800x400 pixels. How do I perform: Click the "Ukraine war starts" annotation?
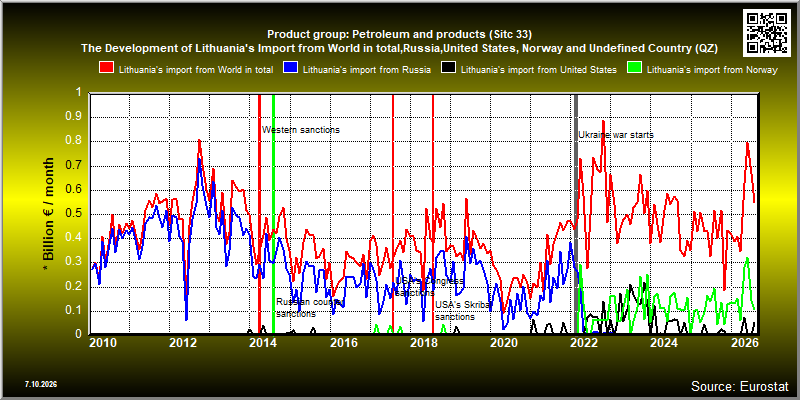click(616, 135)
